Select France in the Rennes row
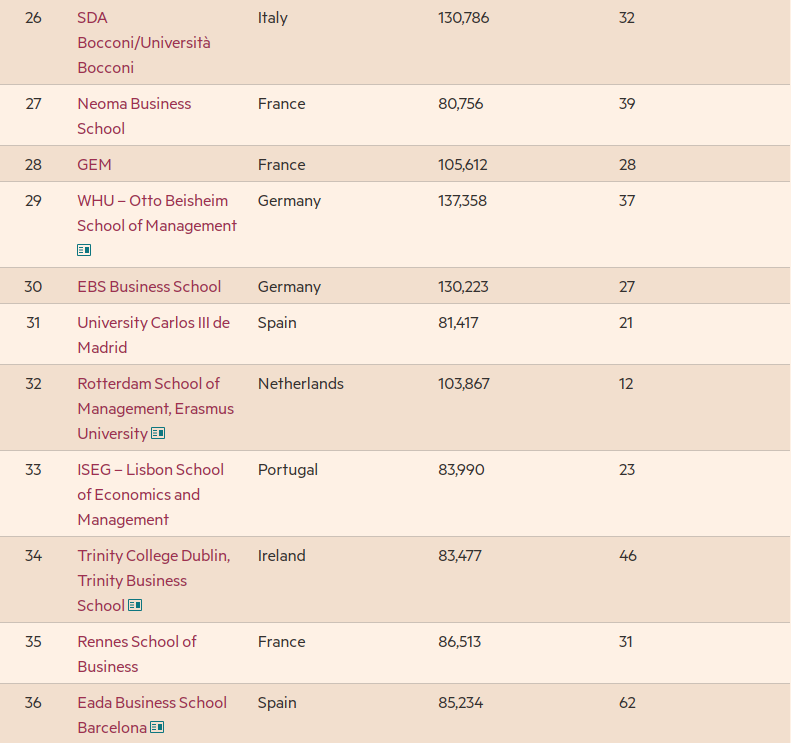 point(281,642)
